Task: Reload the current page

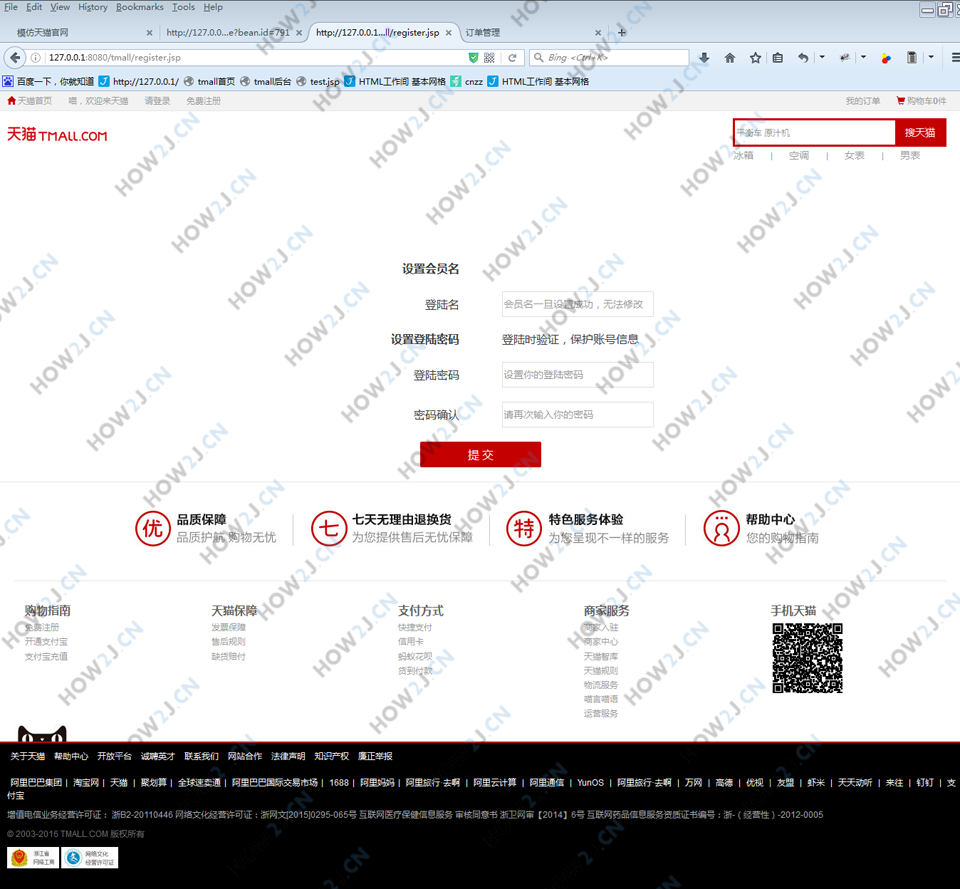Action: pyautogui.click(x=512, y=58)
